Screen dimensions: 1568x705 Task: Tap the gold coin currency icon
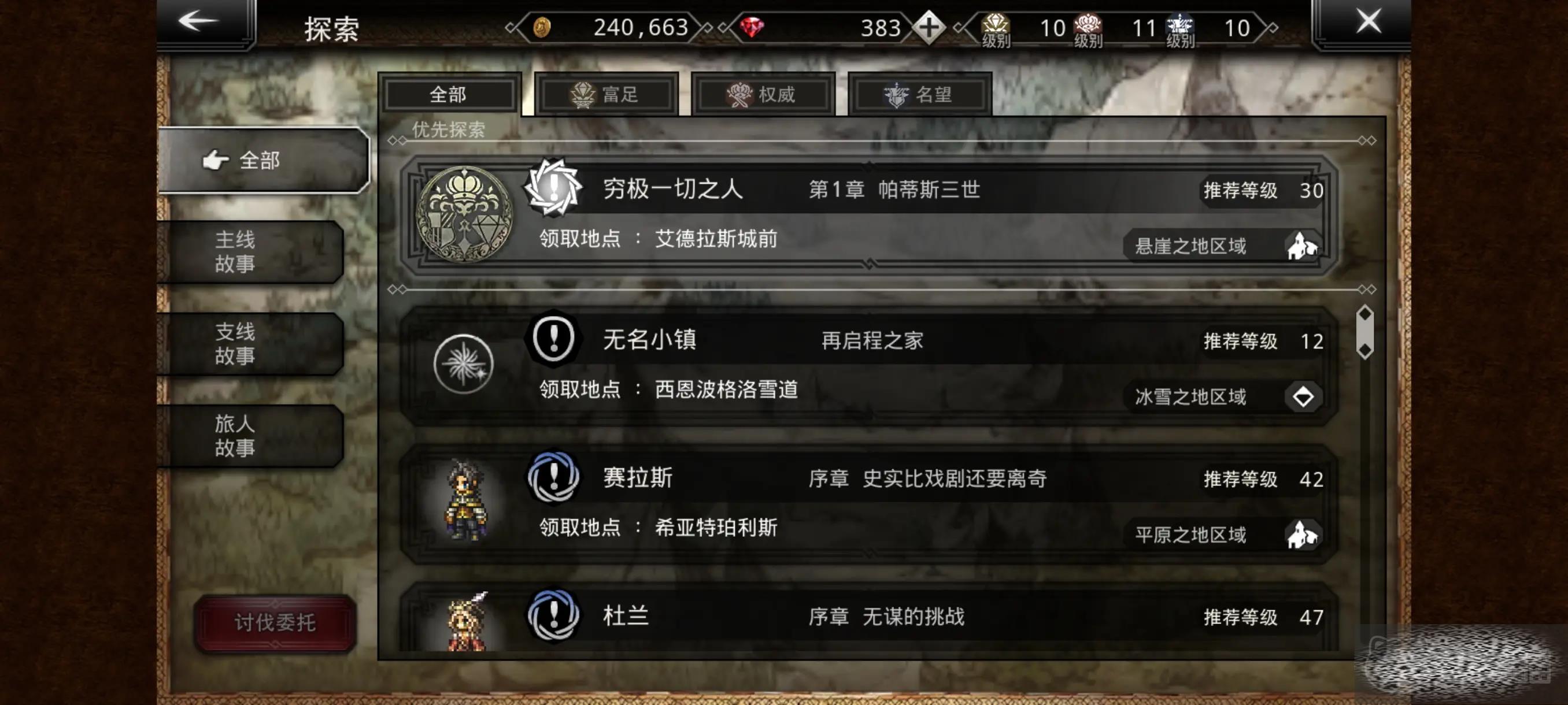(x=541, y=27)
